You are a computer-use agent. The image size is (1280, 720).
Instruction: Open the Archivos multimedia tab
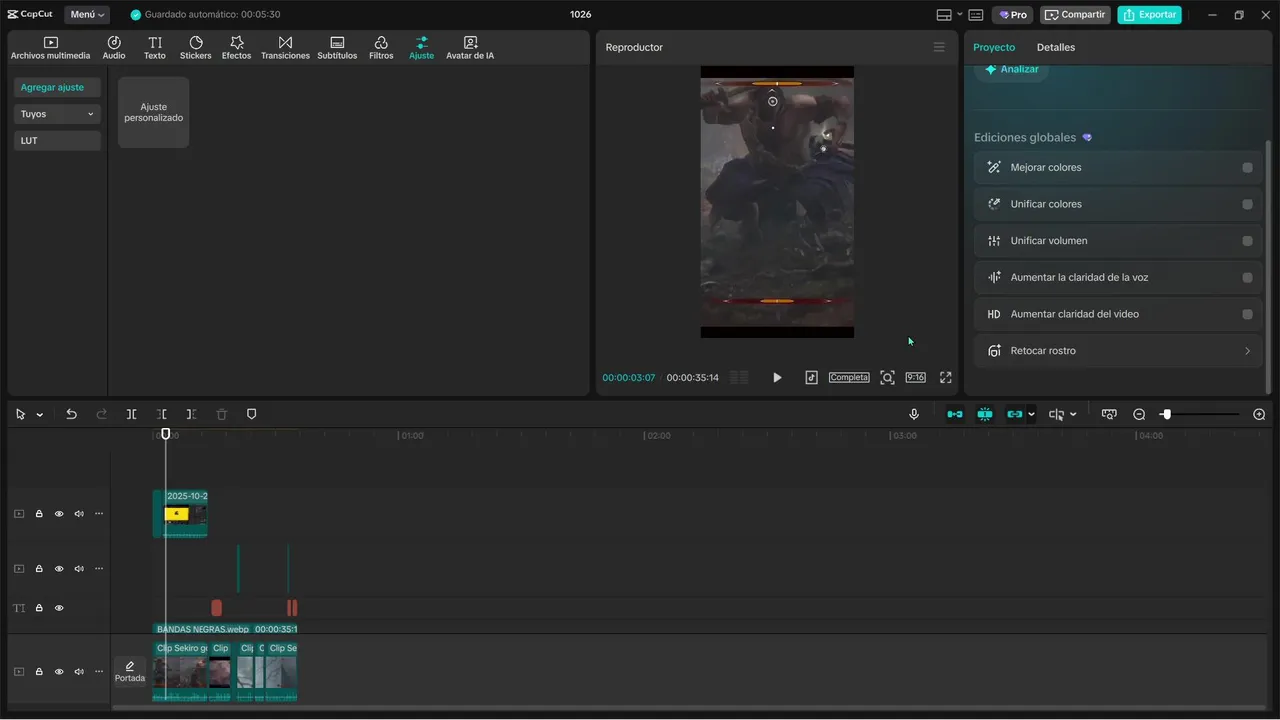[x=50, y=48]
